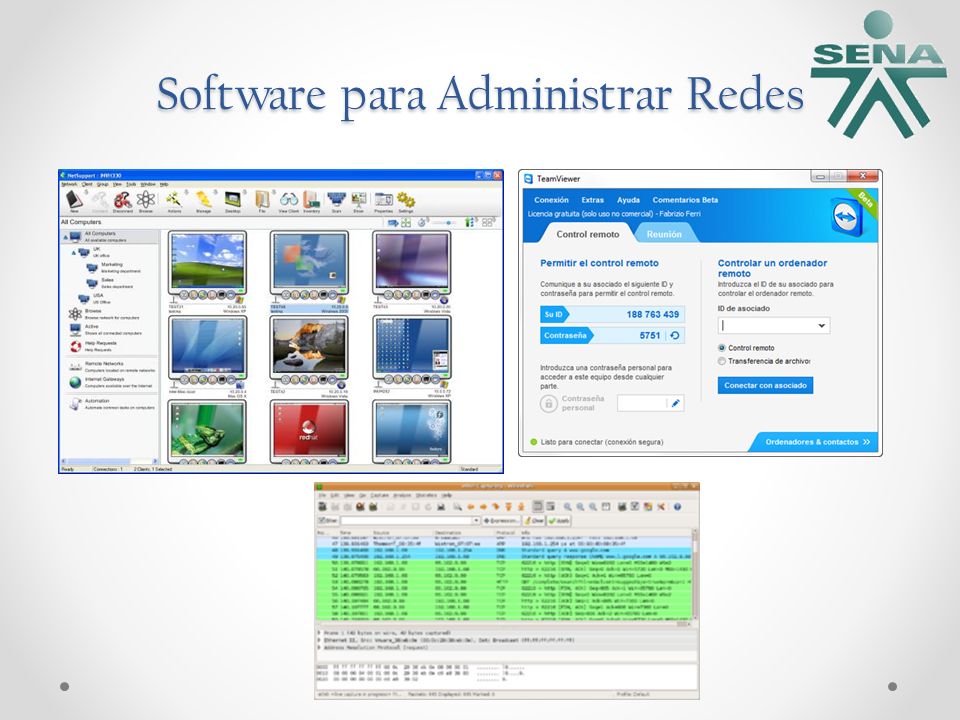Expand the Ethernet II detail row in Wireshark

point(320,640)
